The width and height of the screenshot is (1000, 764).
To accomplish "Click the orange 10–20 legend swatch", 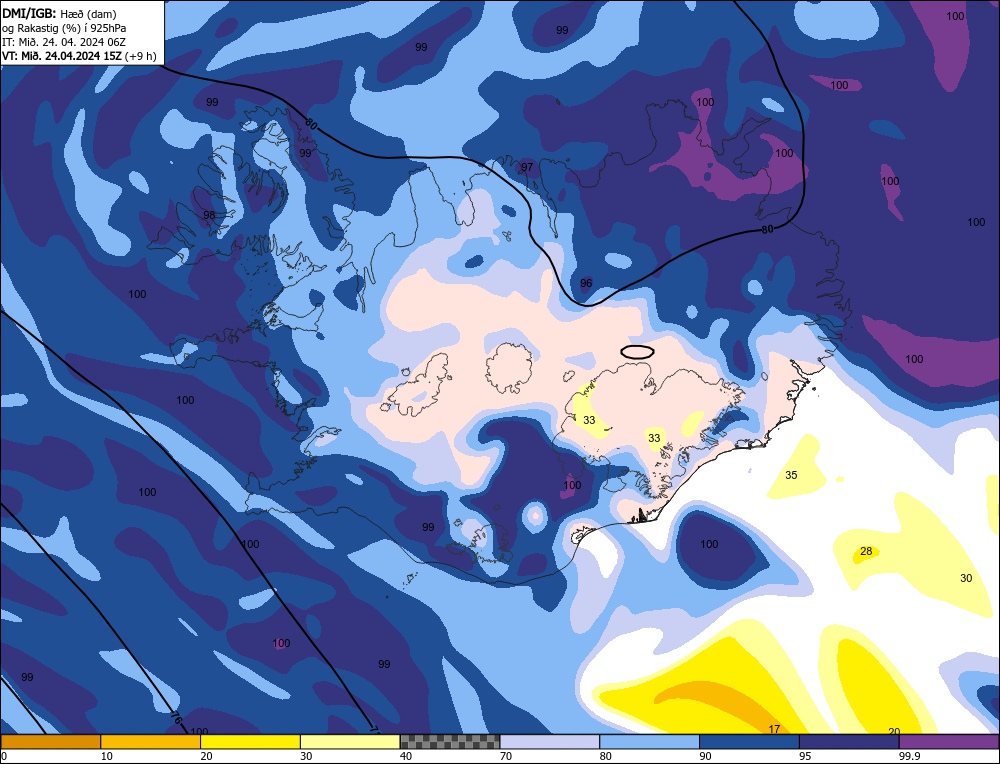I will 151,741.
